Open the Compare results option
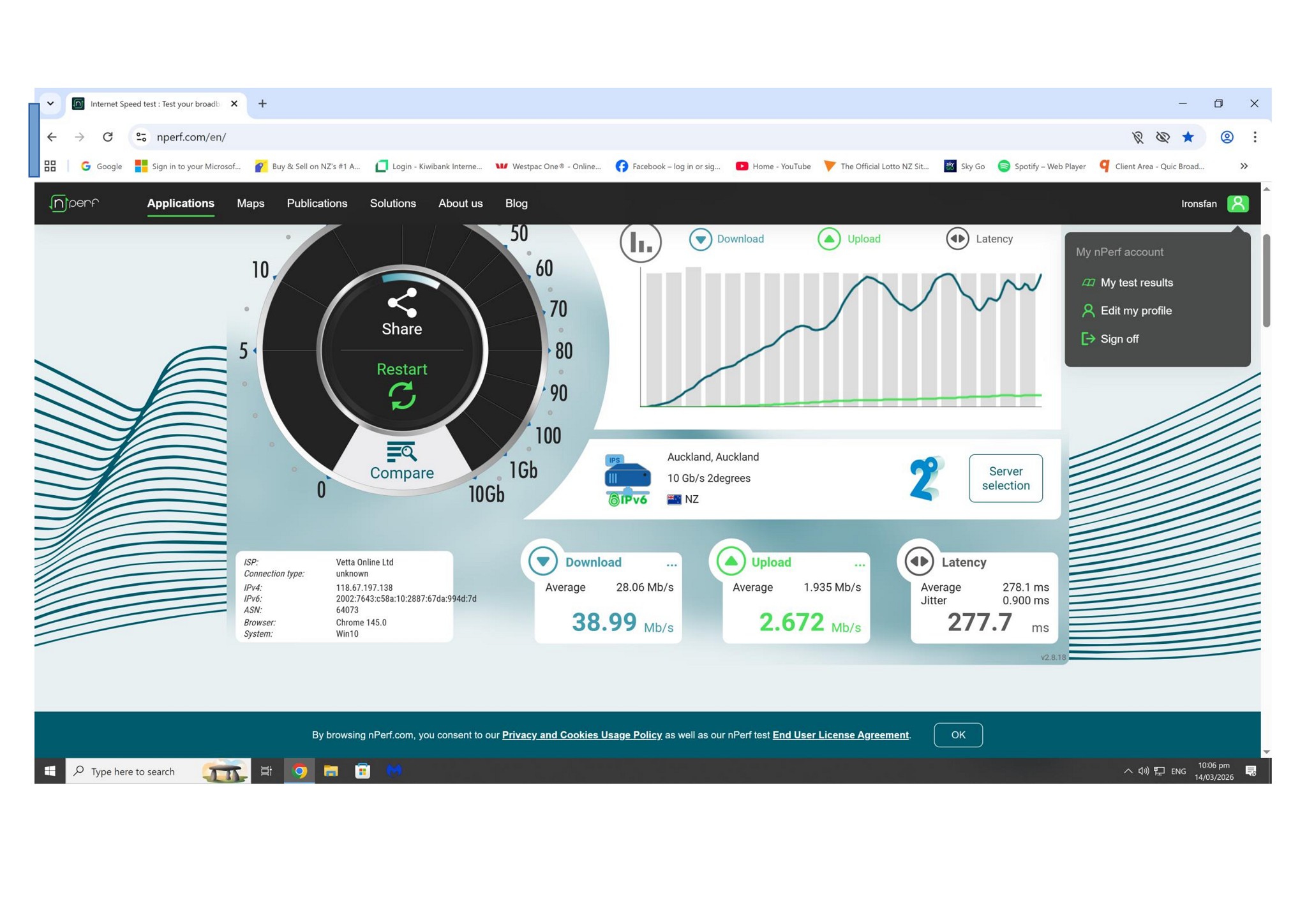 [402, 461]
